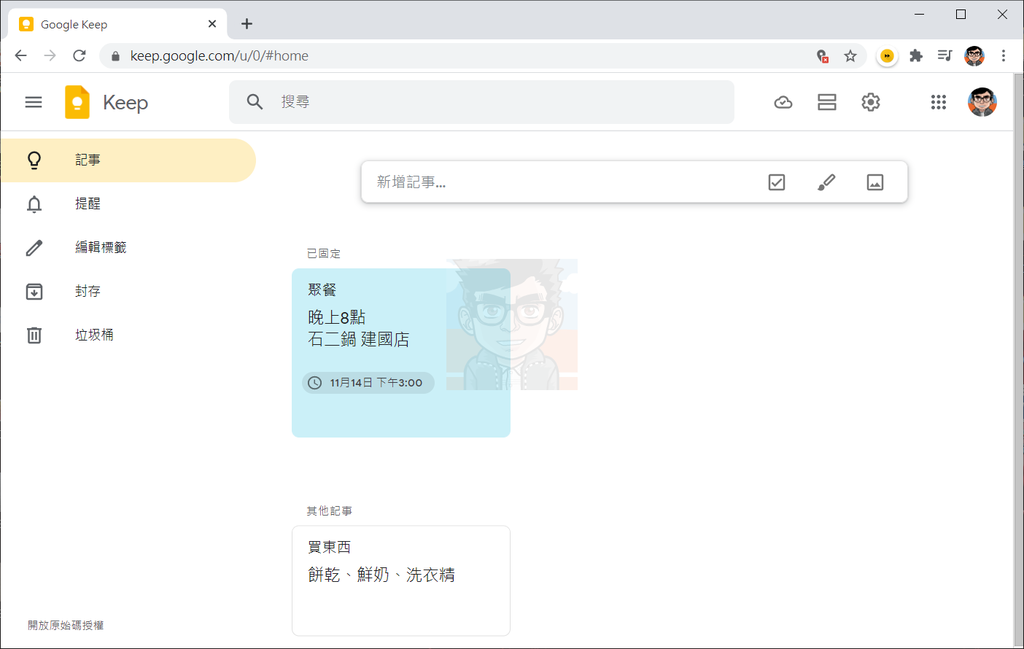Create a new checklist note
Viewport: 1024px width, 649px height.
coord(776,182)
